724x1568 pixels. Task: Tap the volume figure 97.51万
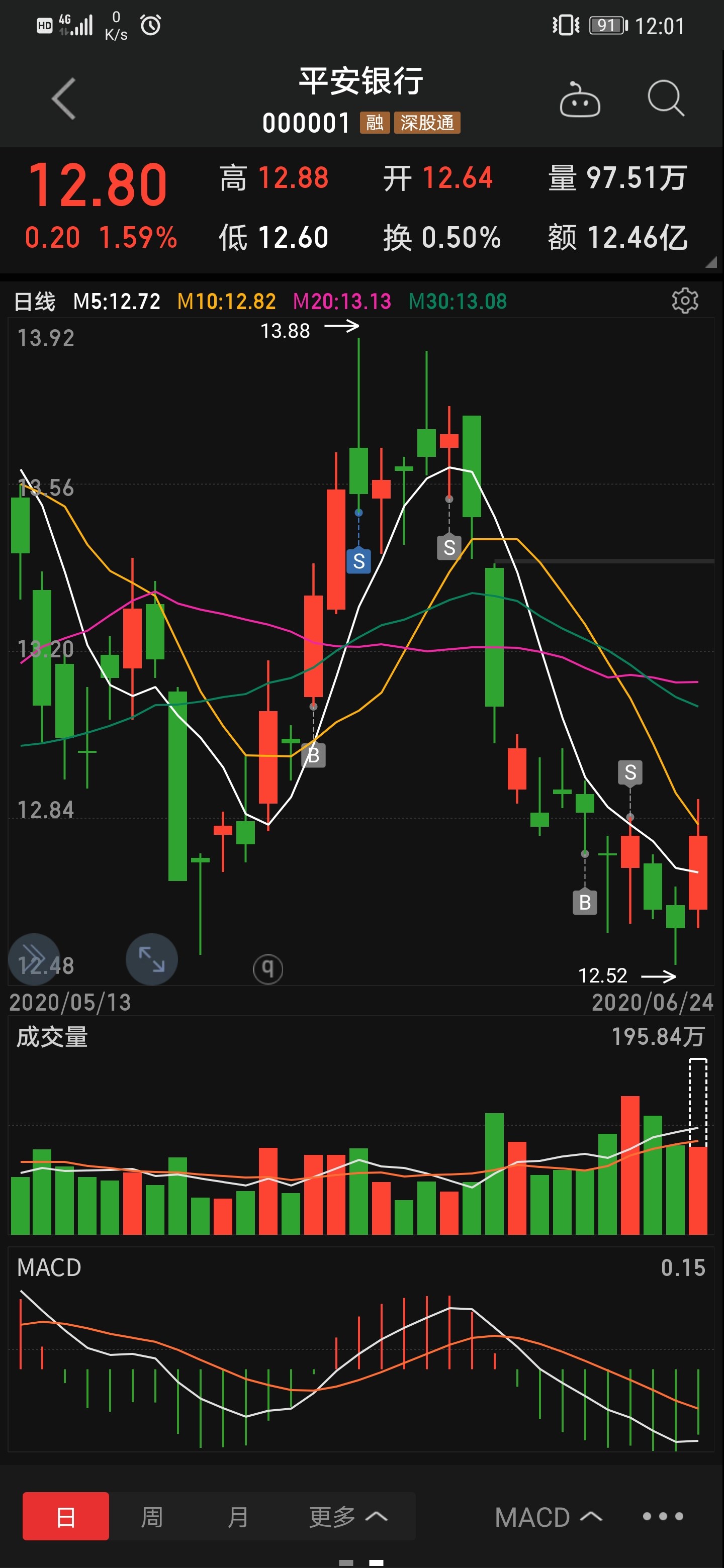(x=637, y=178)
